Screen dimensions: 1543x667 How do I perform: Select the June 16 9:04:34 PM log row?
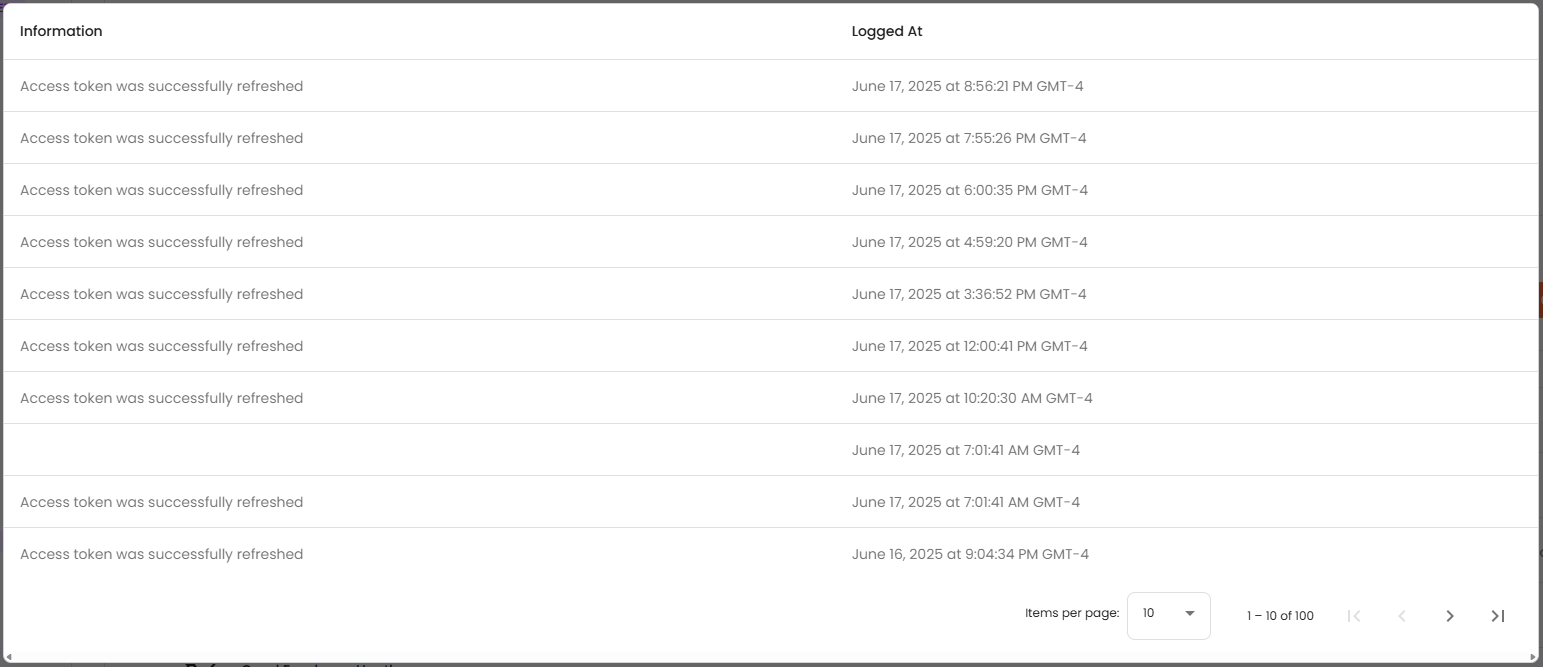coord(970,554)
